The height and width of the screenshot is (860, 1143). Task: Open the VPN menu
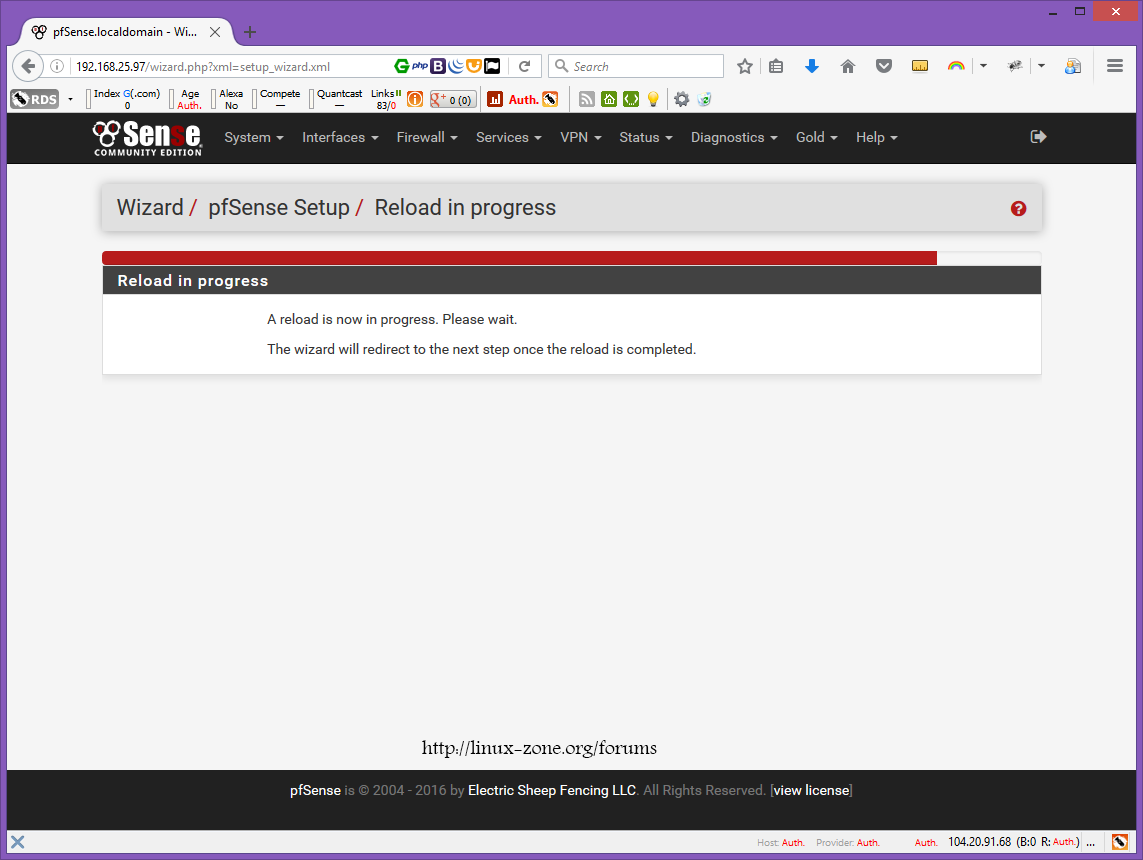point(580,138)
